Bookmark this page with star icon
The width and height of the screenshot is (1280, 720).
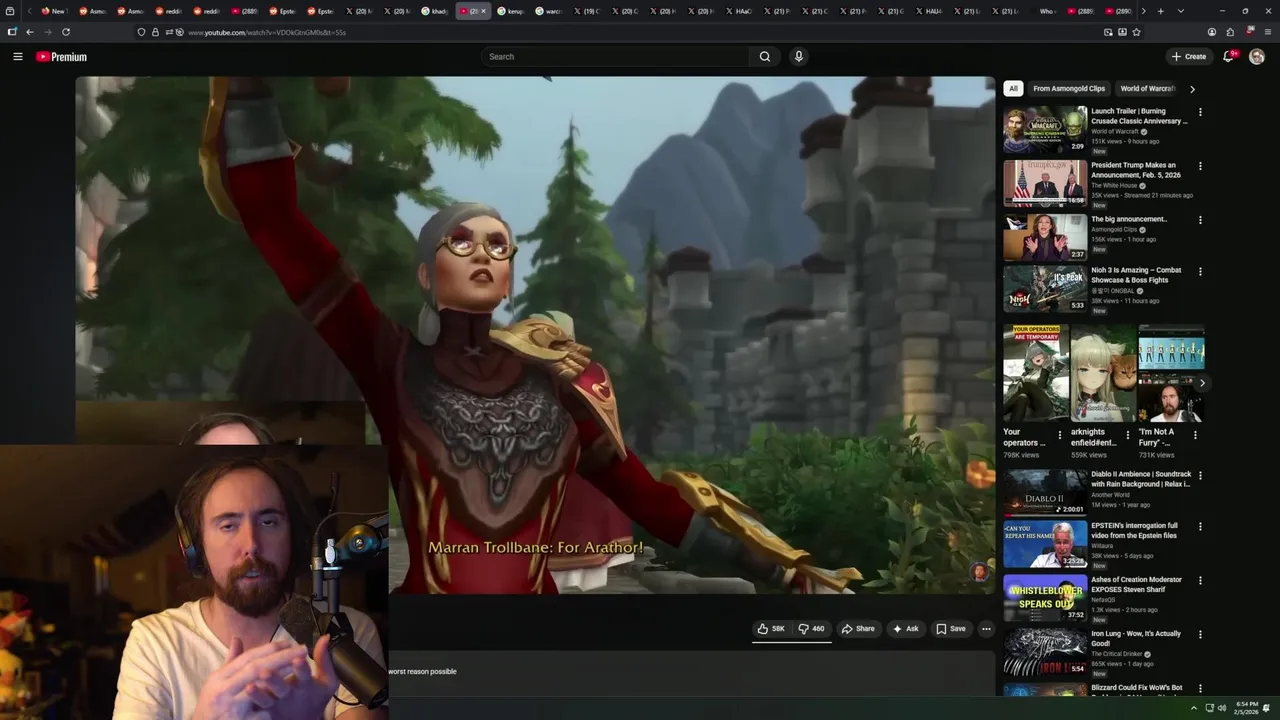coord(1136,32)
